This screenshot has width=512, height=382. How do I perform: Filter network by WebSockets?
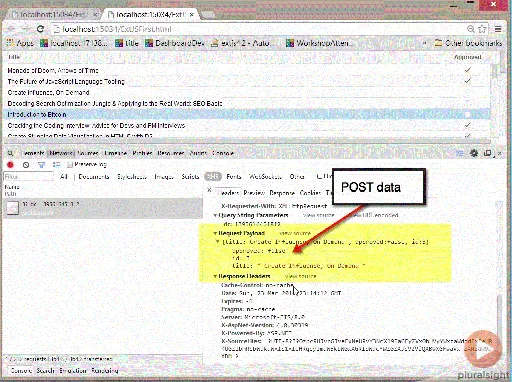pos(265,176)
